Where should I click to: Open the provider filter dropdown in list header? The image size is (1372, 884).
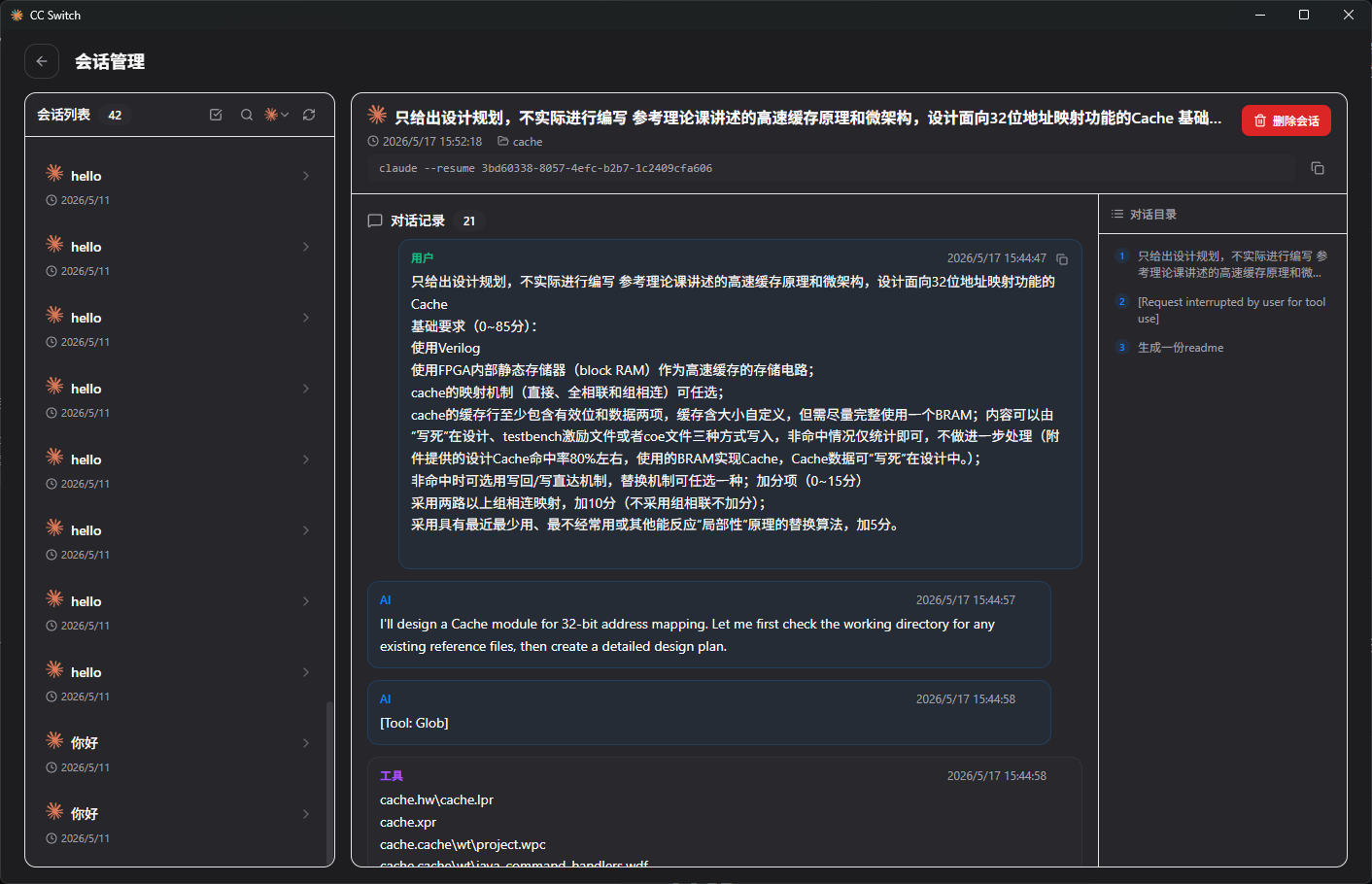[277, 115]
